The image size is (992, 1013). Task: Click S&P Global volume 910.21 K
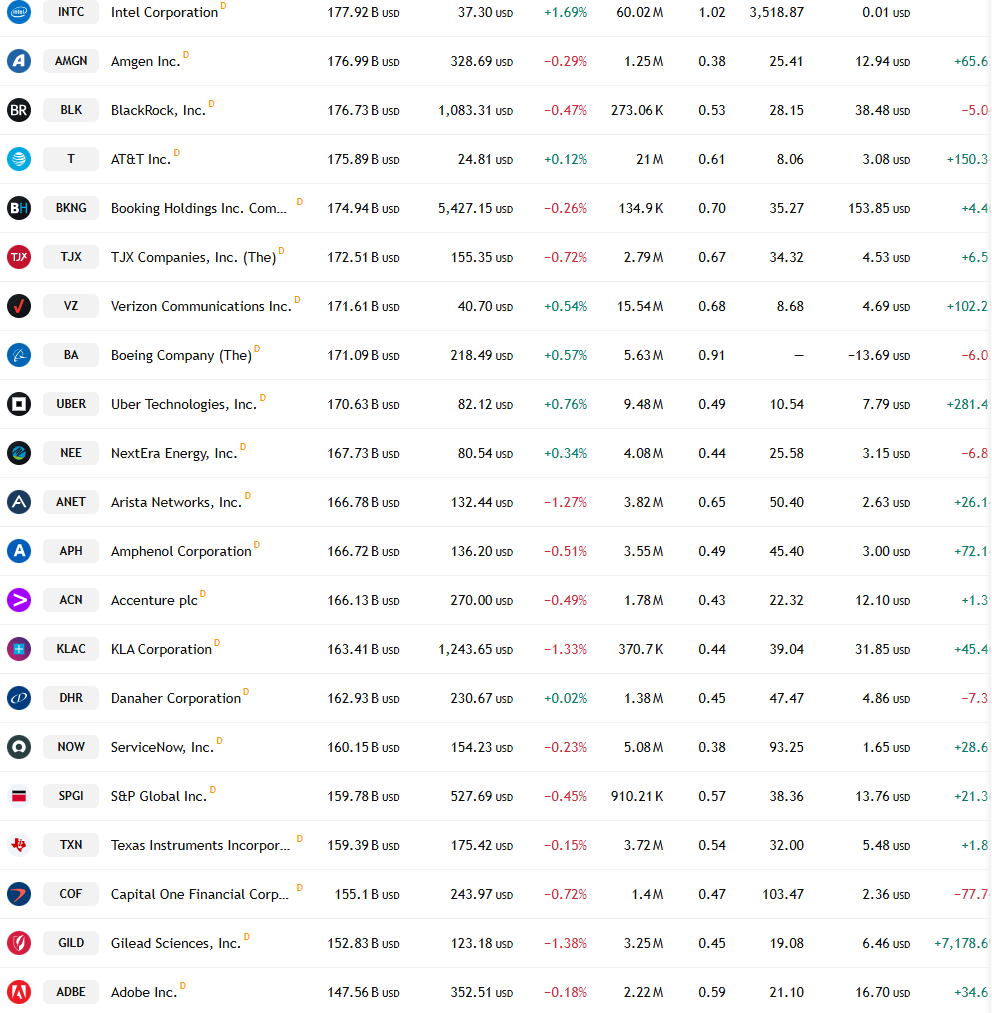click(637, 796)
